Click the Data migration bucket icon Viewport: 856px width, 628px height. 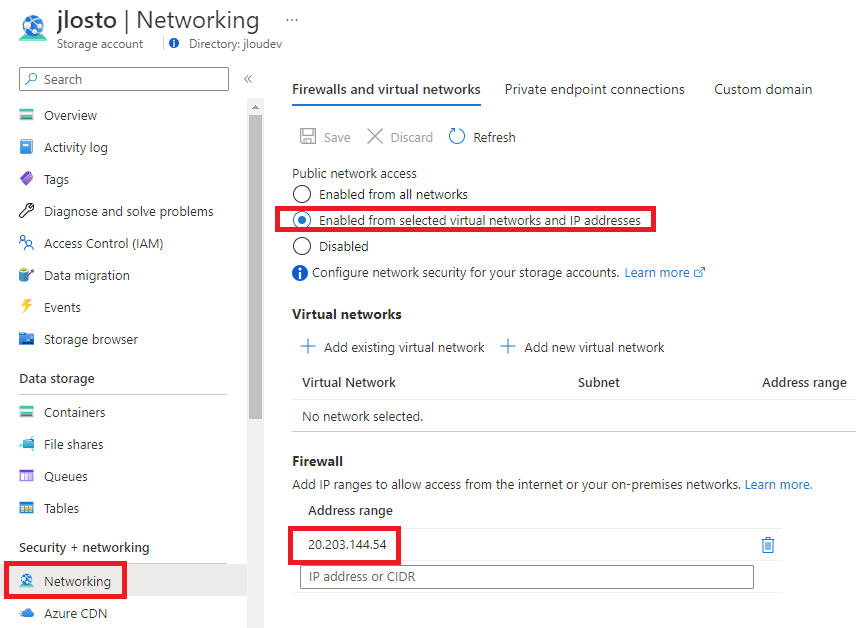[26, 275]
